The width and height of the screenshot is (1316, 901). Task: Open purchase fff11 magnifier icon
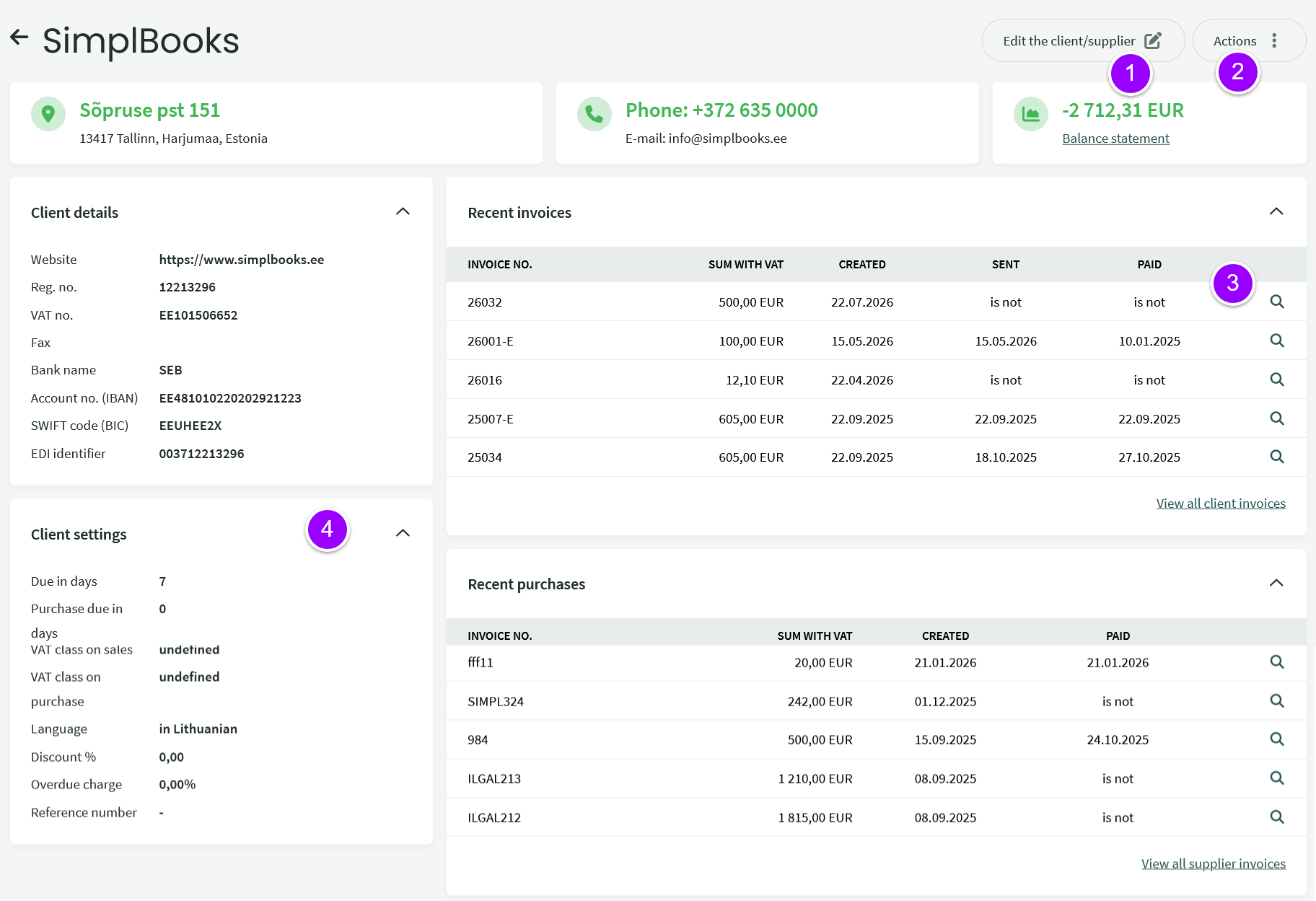pyautogui.click(x=1276, y=662)
